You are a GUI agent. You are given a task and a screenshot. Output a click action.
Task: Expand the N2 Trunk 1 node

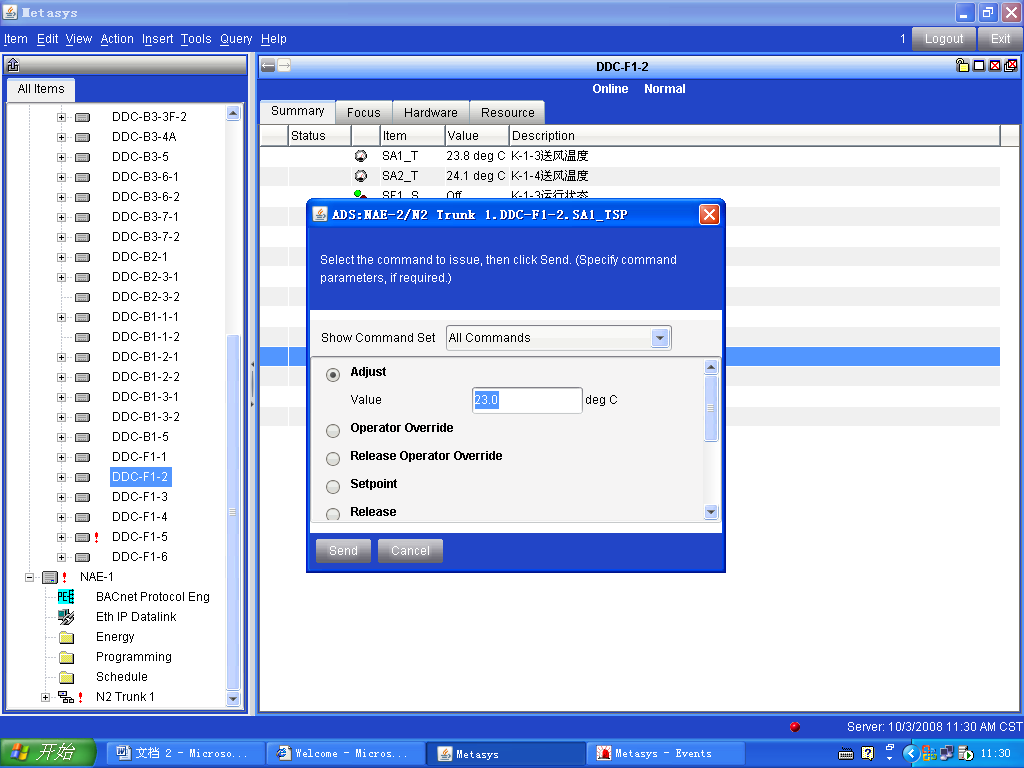point(45,697)
